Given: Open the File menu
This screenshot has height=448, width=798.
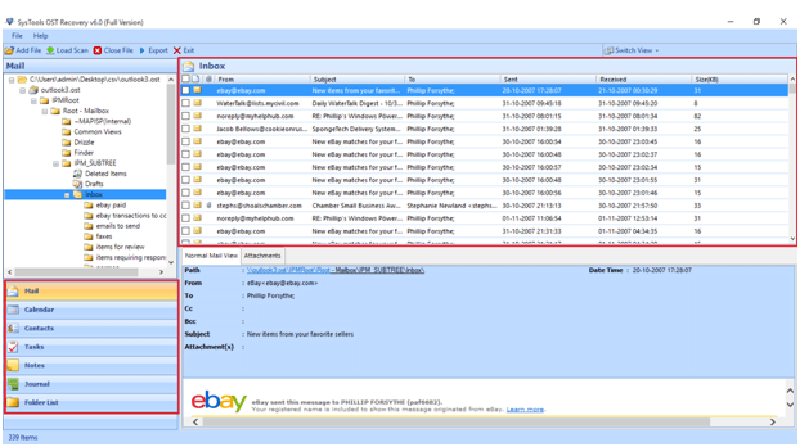Looking at the screenshot, I should (17, 36).
